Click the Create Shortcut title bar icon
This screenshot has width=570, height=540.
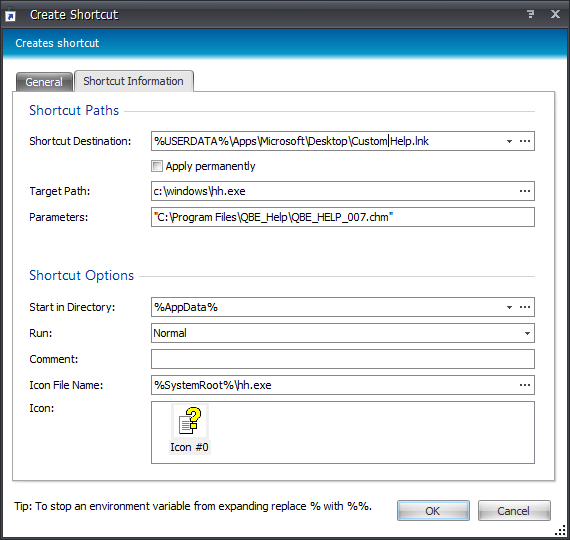[x=11, y=16]
